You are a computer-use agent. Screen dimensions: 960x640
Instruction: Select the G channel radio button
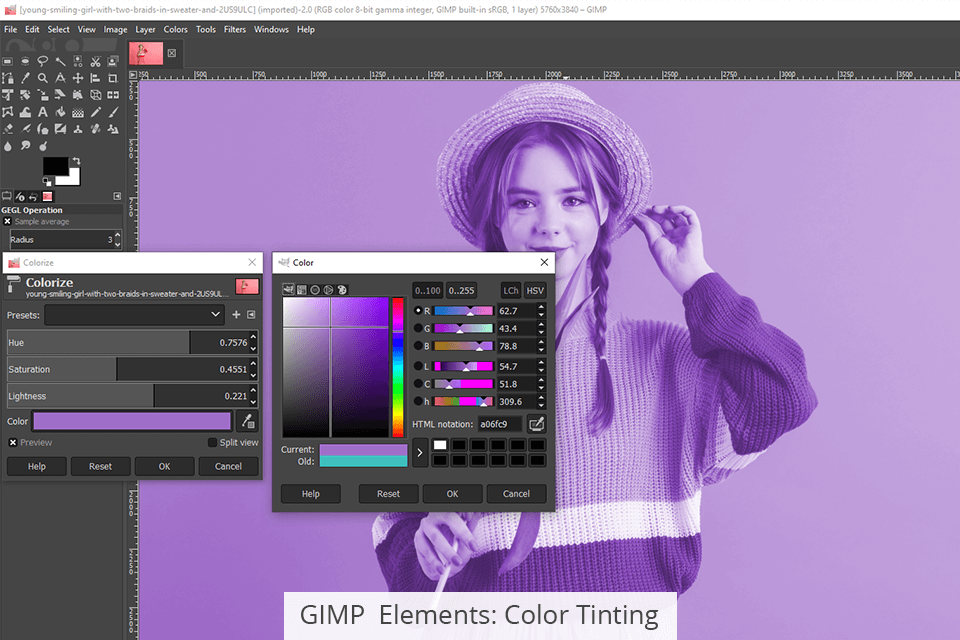(418, 328)
